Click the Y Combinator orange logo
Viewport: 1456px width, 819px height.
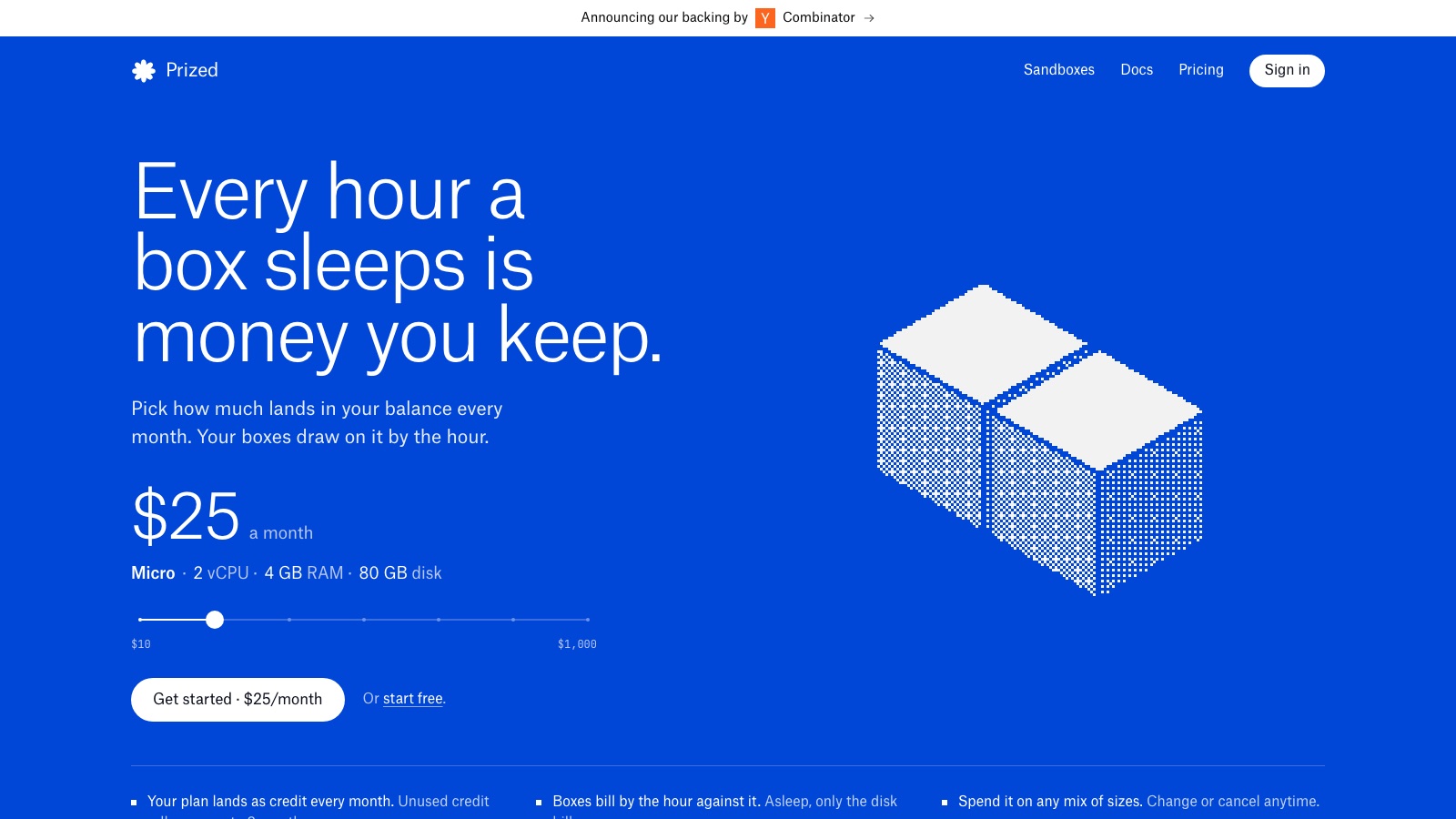(x=765, y=18)
